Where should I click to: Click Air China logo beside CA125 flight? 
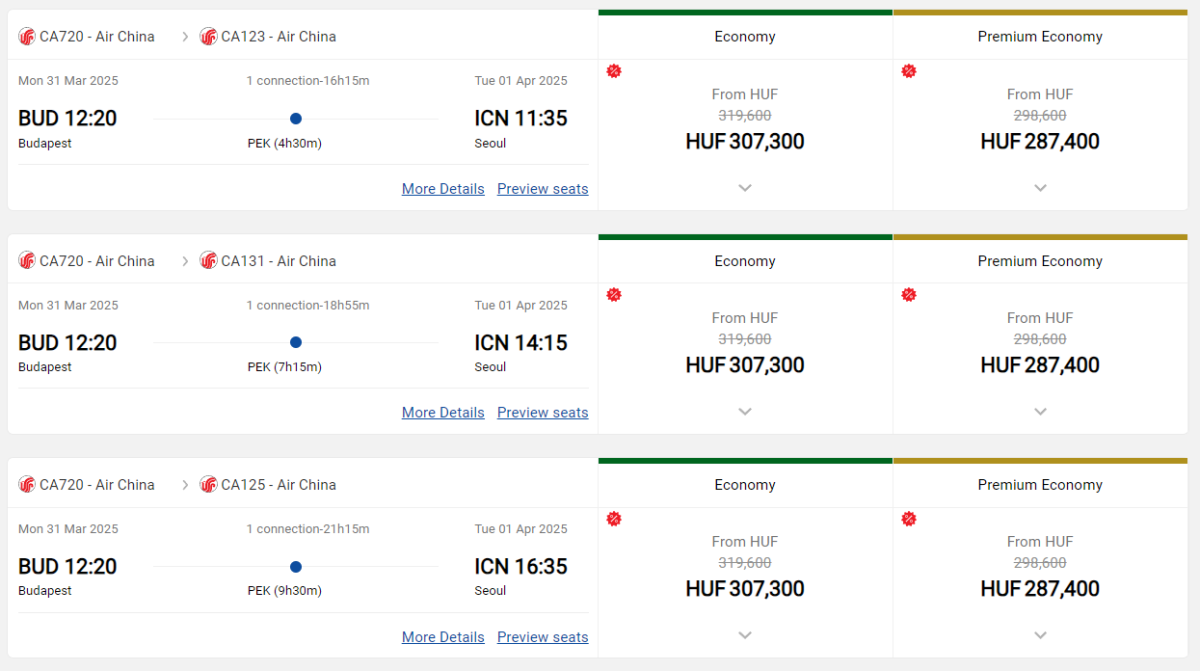(208, 485)
